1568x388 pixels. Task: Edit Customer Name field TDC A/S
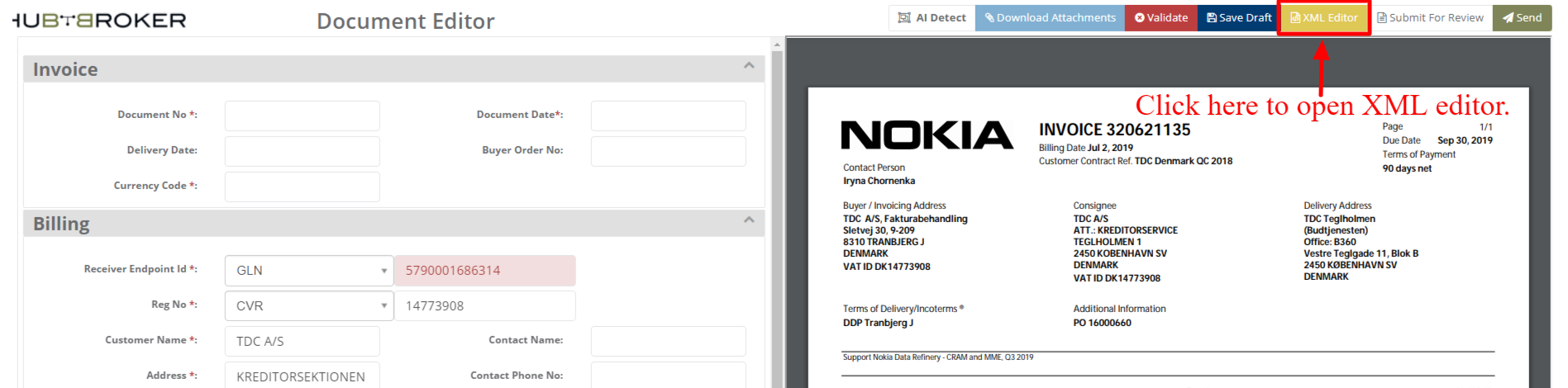tap(303, 341)
